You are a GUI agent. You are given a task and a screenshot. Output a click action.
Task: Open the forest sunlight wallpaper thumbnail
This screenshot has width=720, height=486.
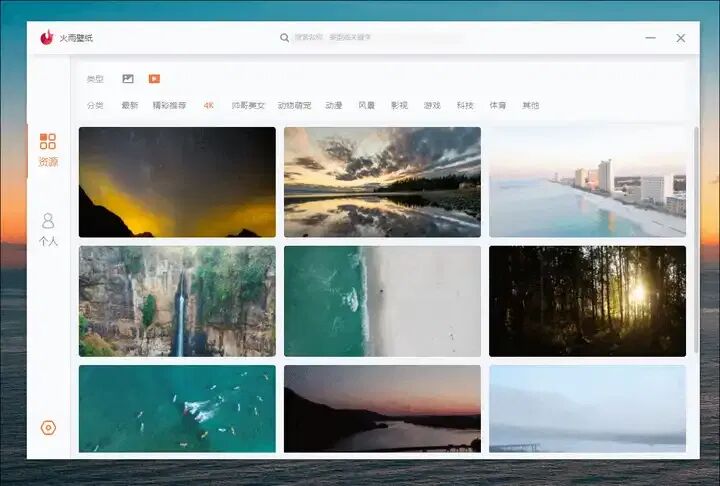click(x=588, y=301)
